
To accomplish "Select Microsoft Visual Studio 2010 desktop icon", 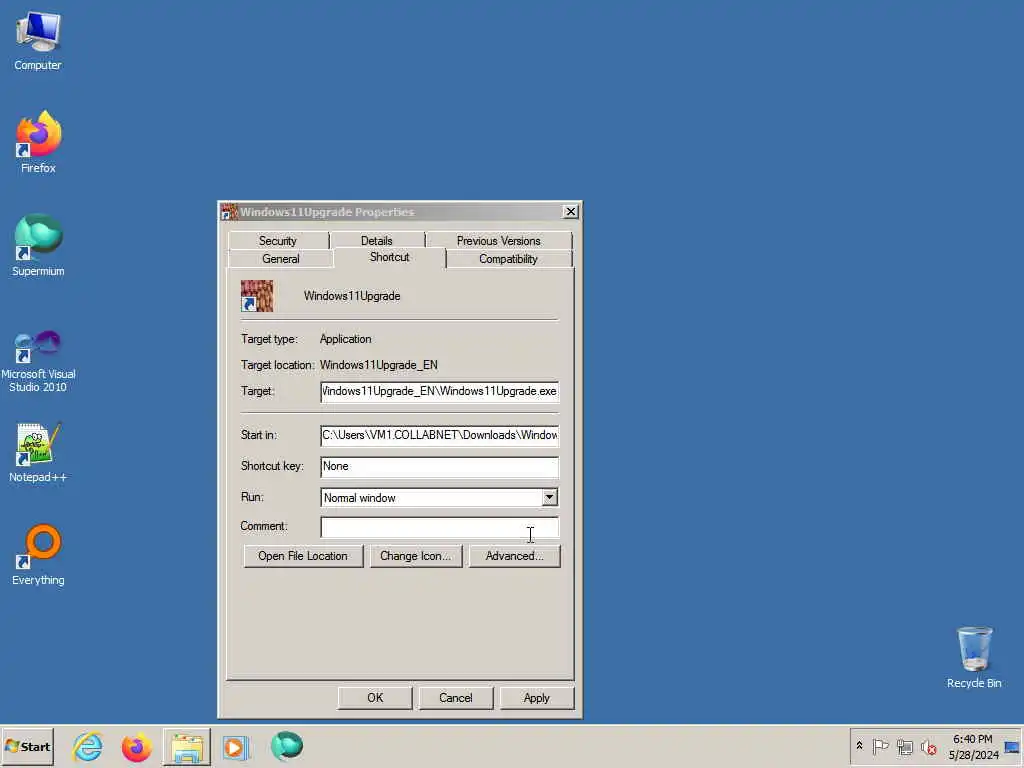I will pos(38,361).
